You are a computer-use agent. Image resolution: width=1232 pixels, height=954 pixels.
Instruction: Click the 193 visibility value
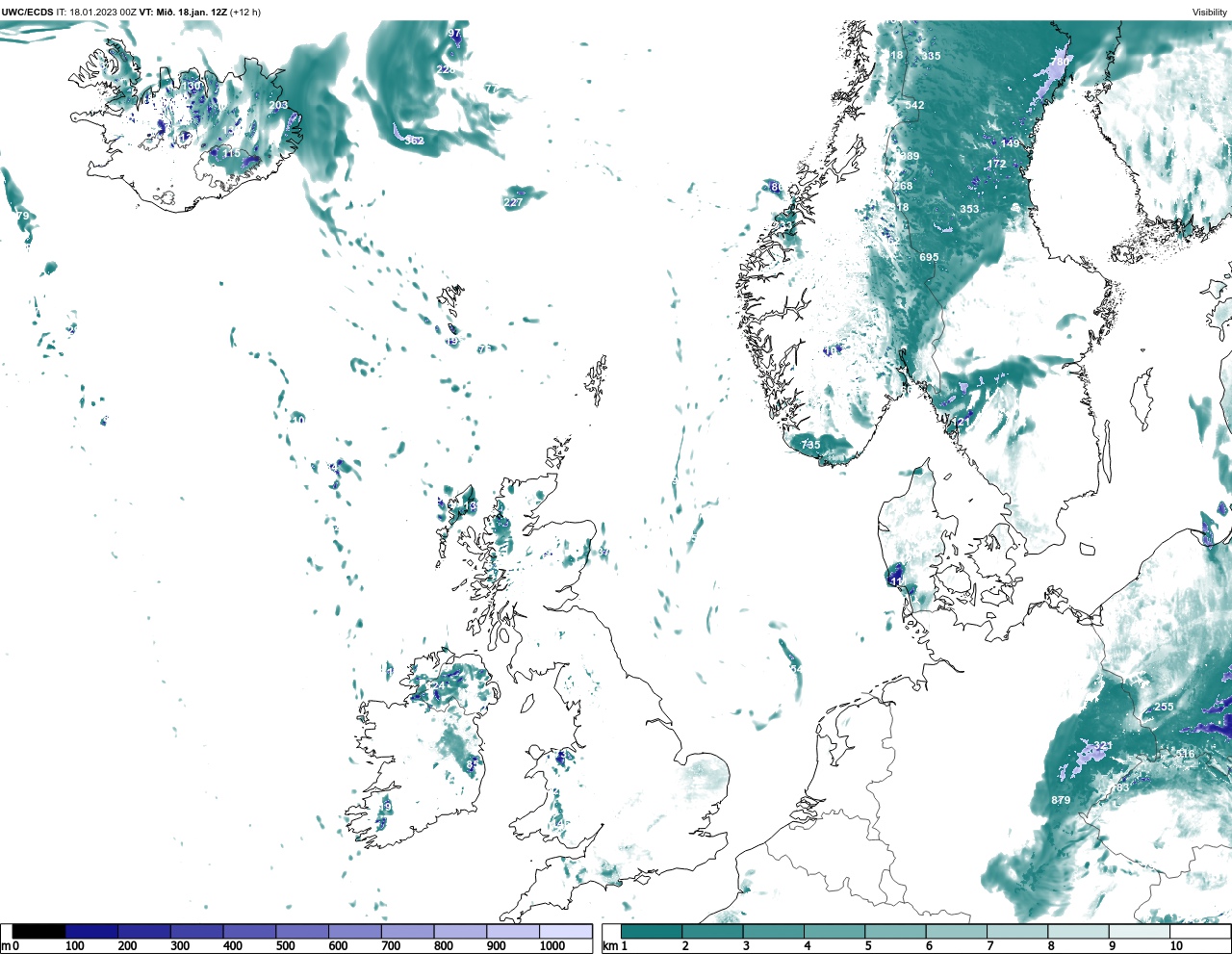1119,787
